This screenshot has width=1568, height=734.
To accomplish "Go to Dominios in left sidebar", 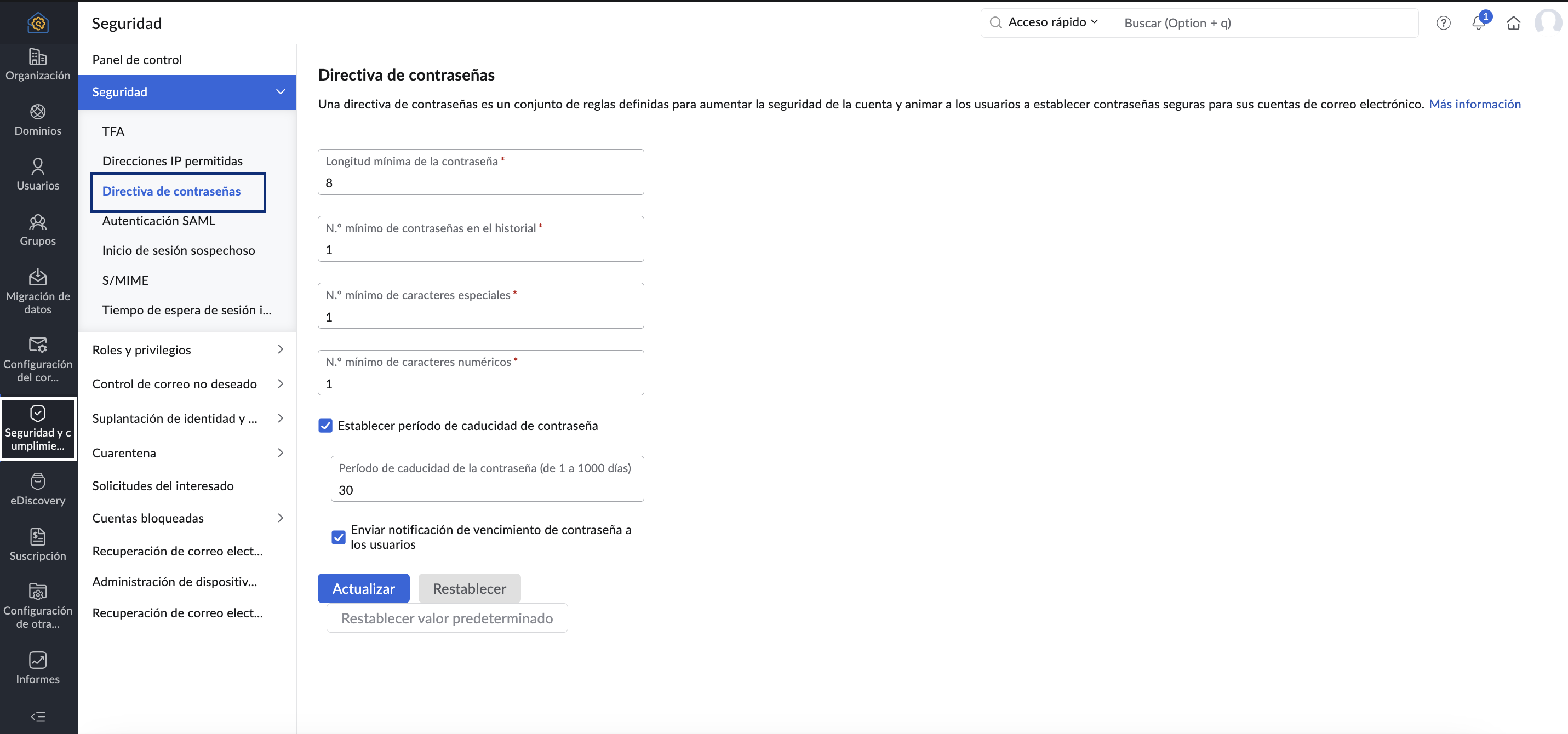I will pyautogui.click(x=38, y=119).
